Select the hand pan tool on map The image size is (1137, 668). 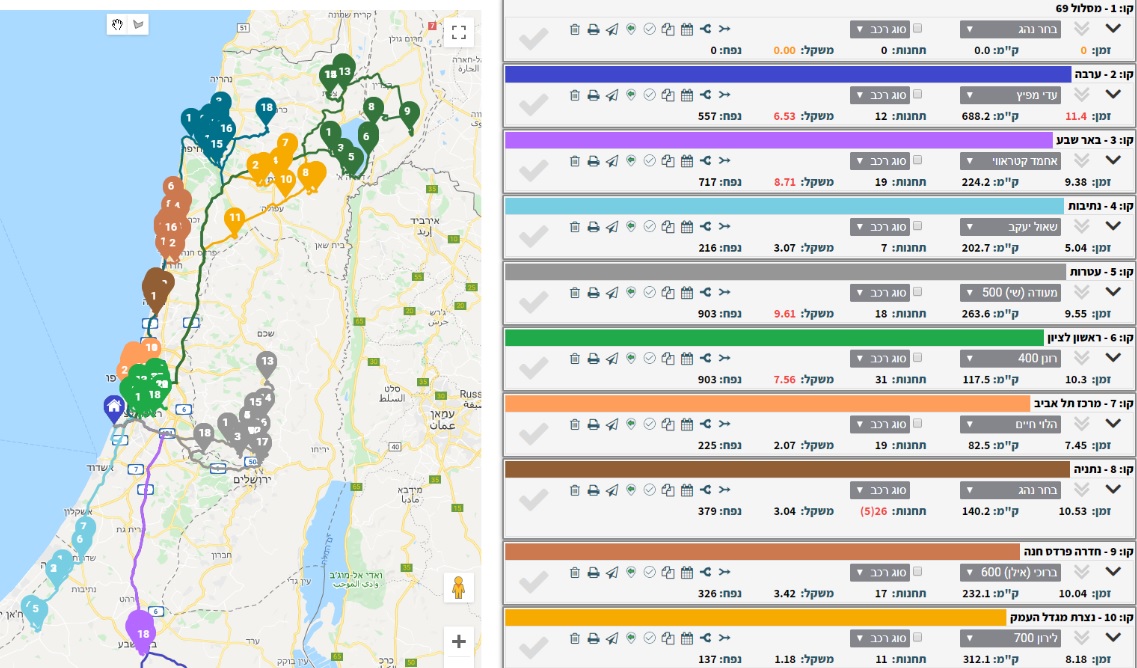[117, 24]
